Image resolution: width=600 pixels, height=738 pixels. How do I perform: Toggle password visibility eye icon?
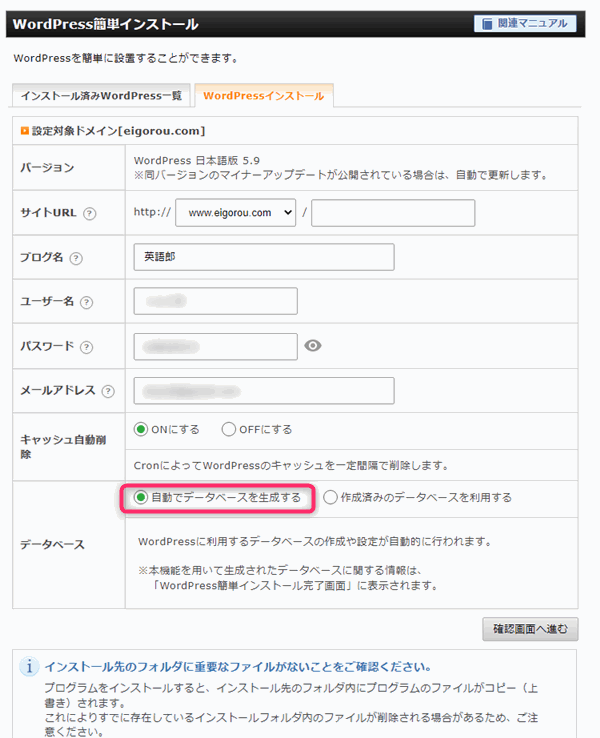click(312, 346)
